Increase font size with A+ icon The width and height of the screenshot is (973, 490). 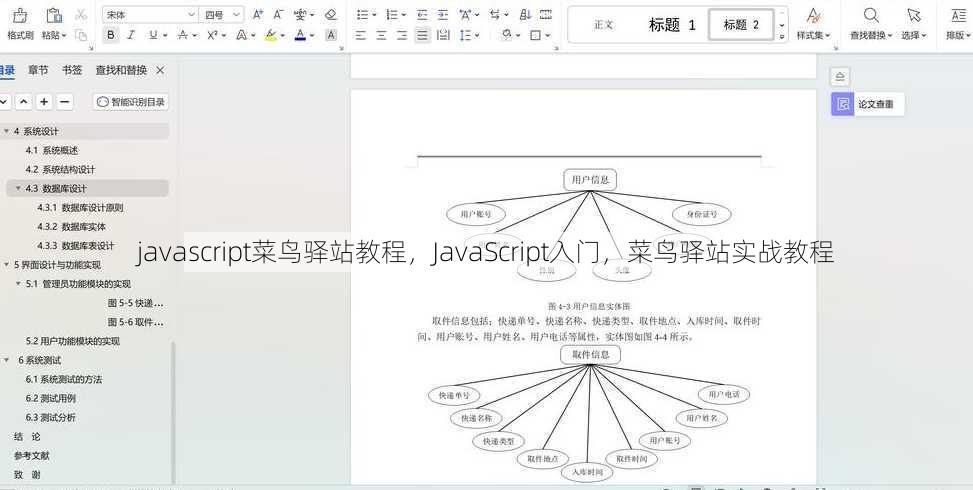[x=258, y=14]
